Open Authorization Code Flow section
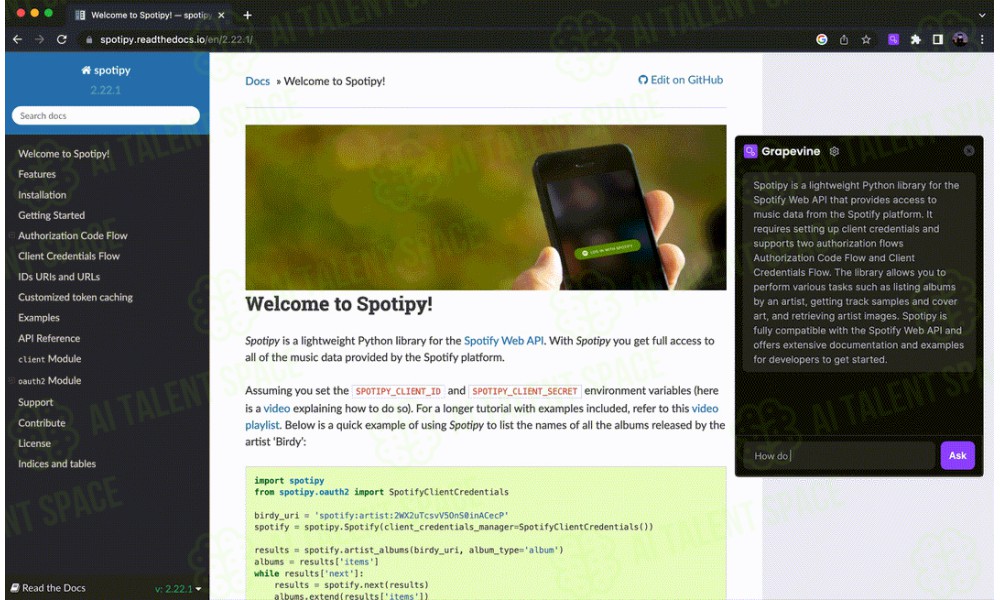The height and width of the screenshot is (600, 1000). click(x=73, y=236)
